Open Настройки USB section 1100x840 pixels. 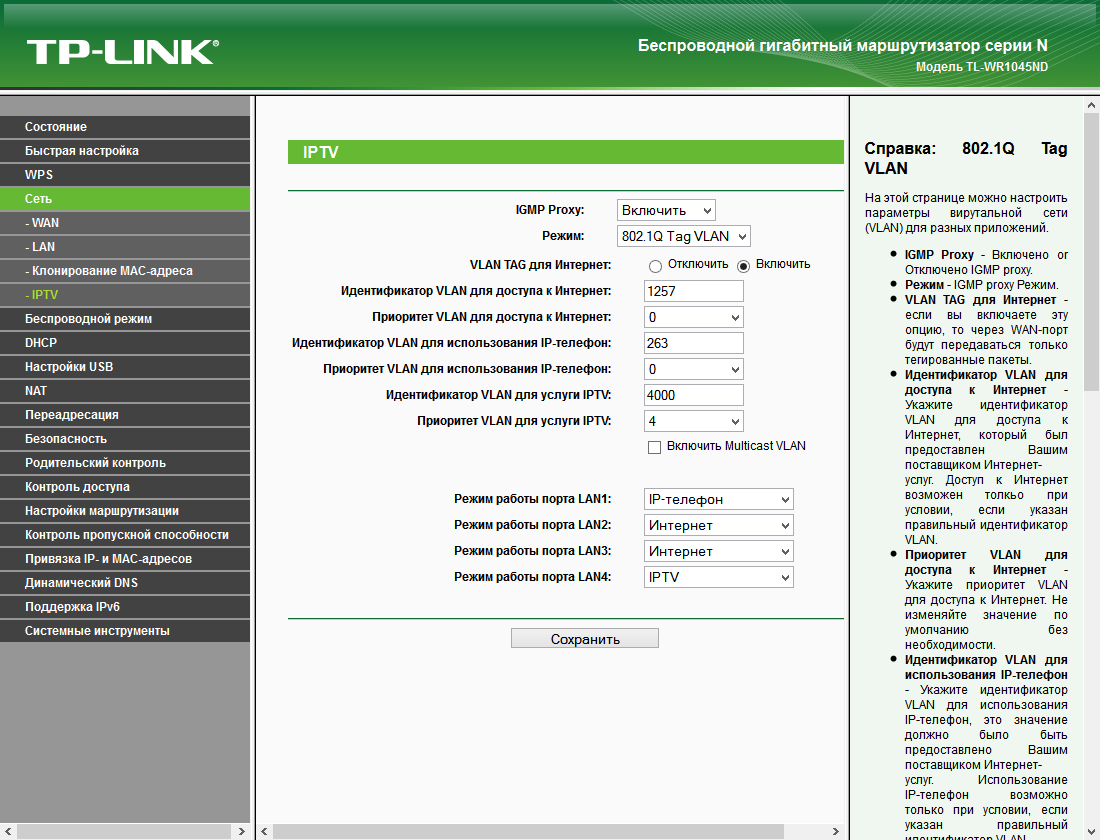[x=125, y=367]
